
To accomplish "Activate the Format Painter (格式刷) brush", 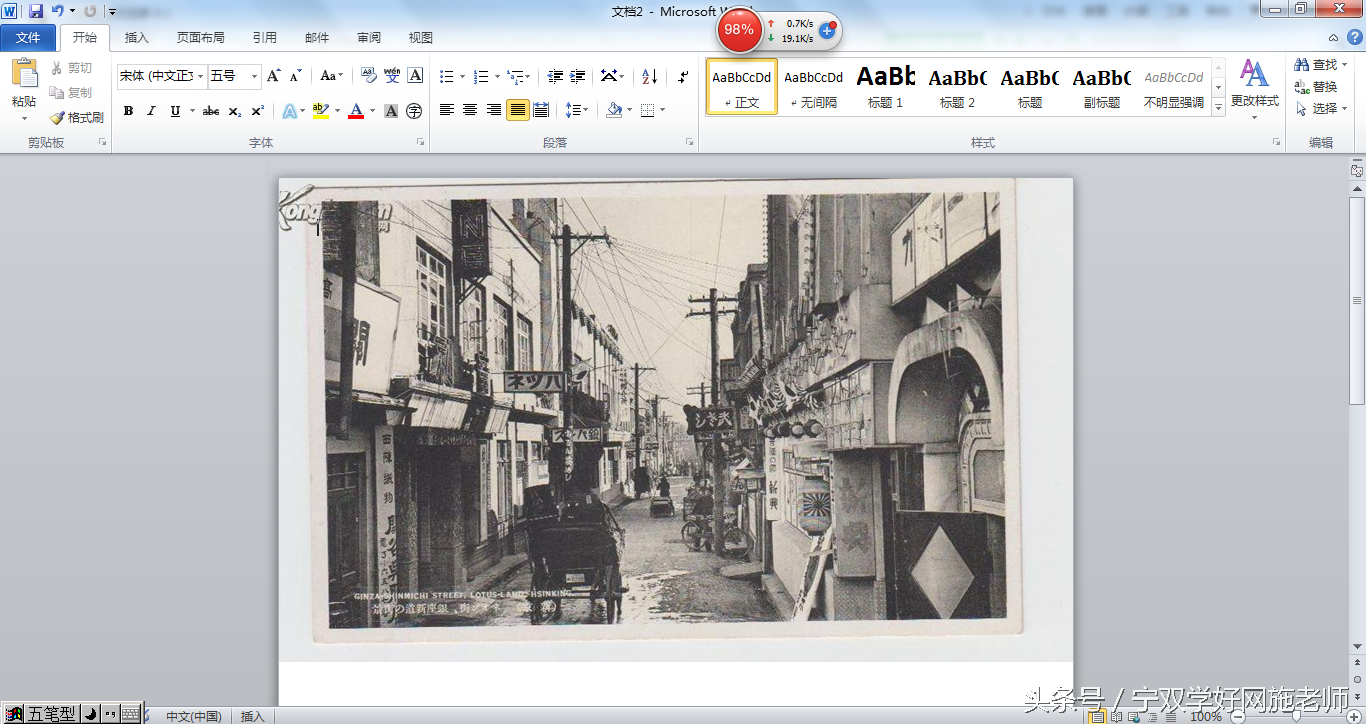I will 77,117.
